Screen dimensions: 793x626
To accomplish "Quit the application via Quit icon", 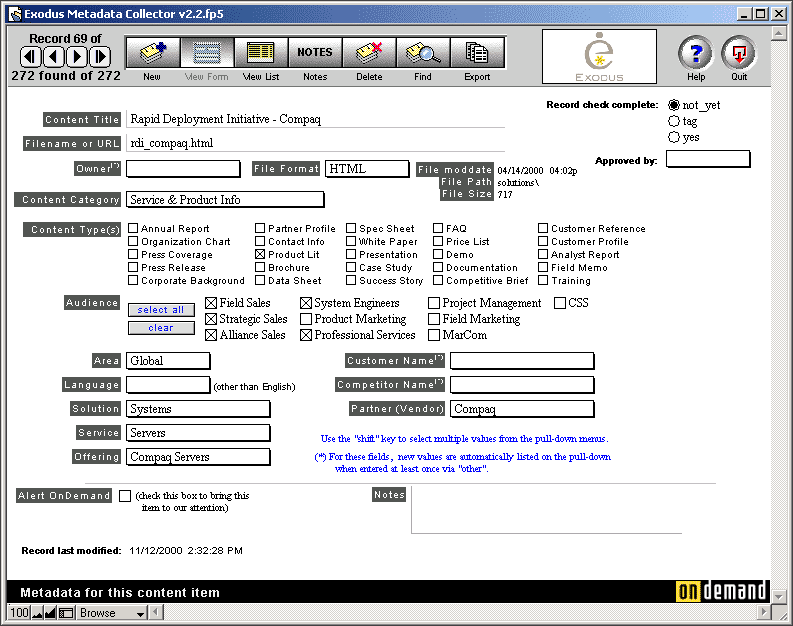I will click(739, 53).
